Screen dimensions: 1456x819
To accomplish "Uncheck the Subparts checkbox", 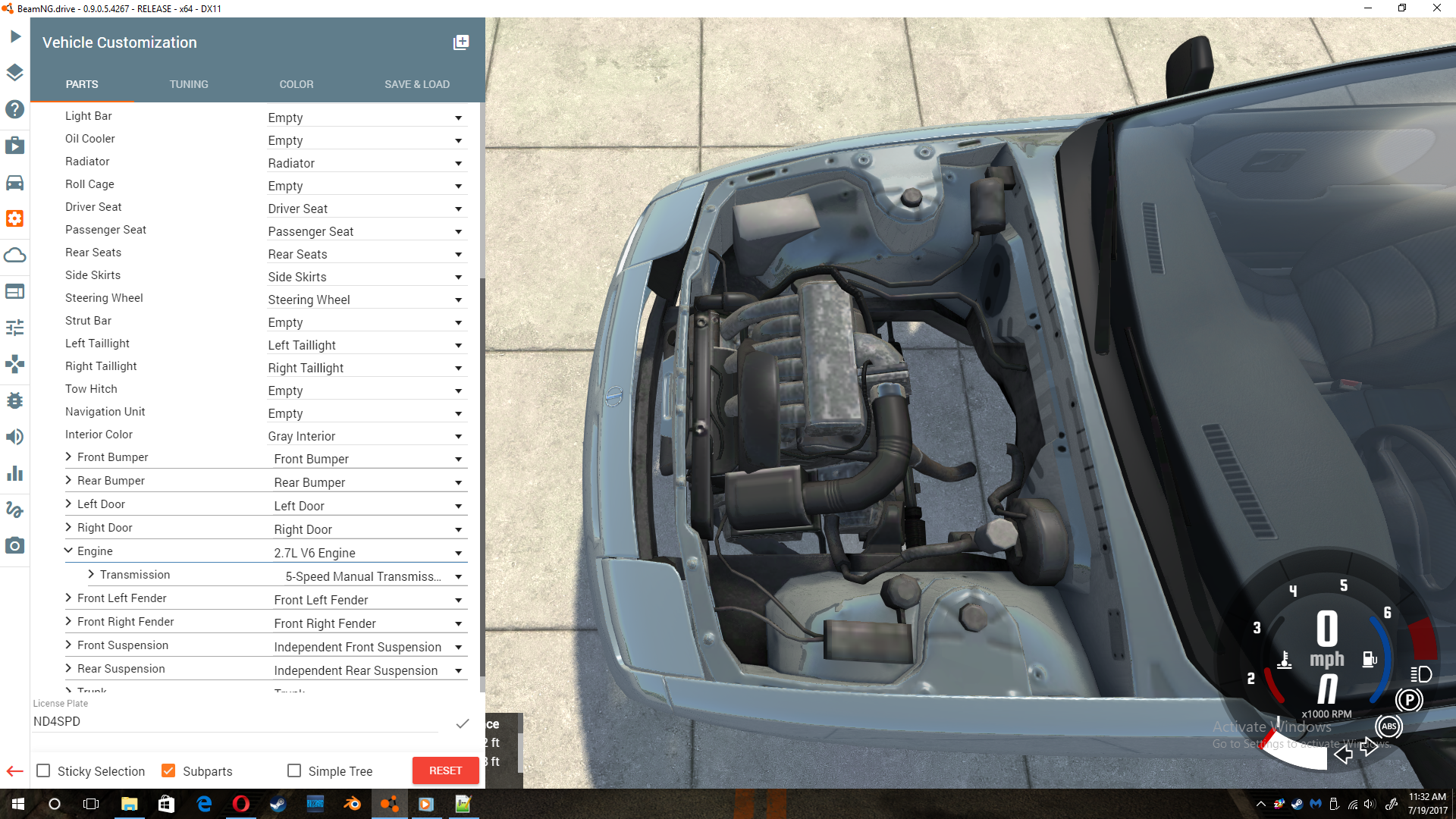I will pyautogui.click(x=168, y=770).
